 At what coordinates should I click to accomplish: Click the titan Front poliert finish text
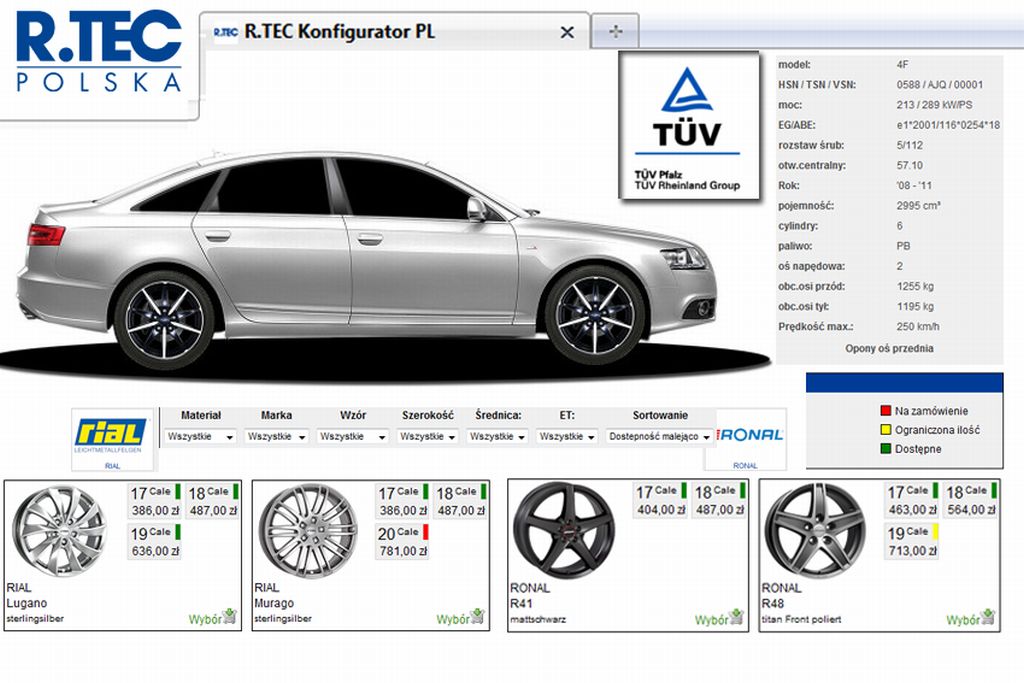[801, 619]
